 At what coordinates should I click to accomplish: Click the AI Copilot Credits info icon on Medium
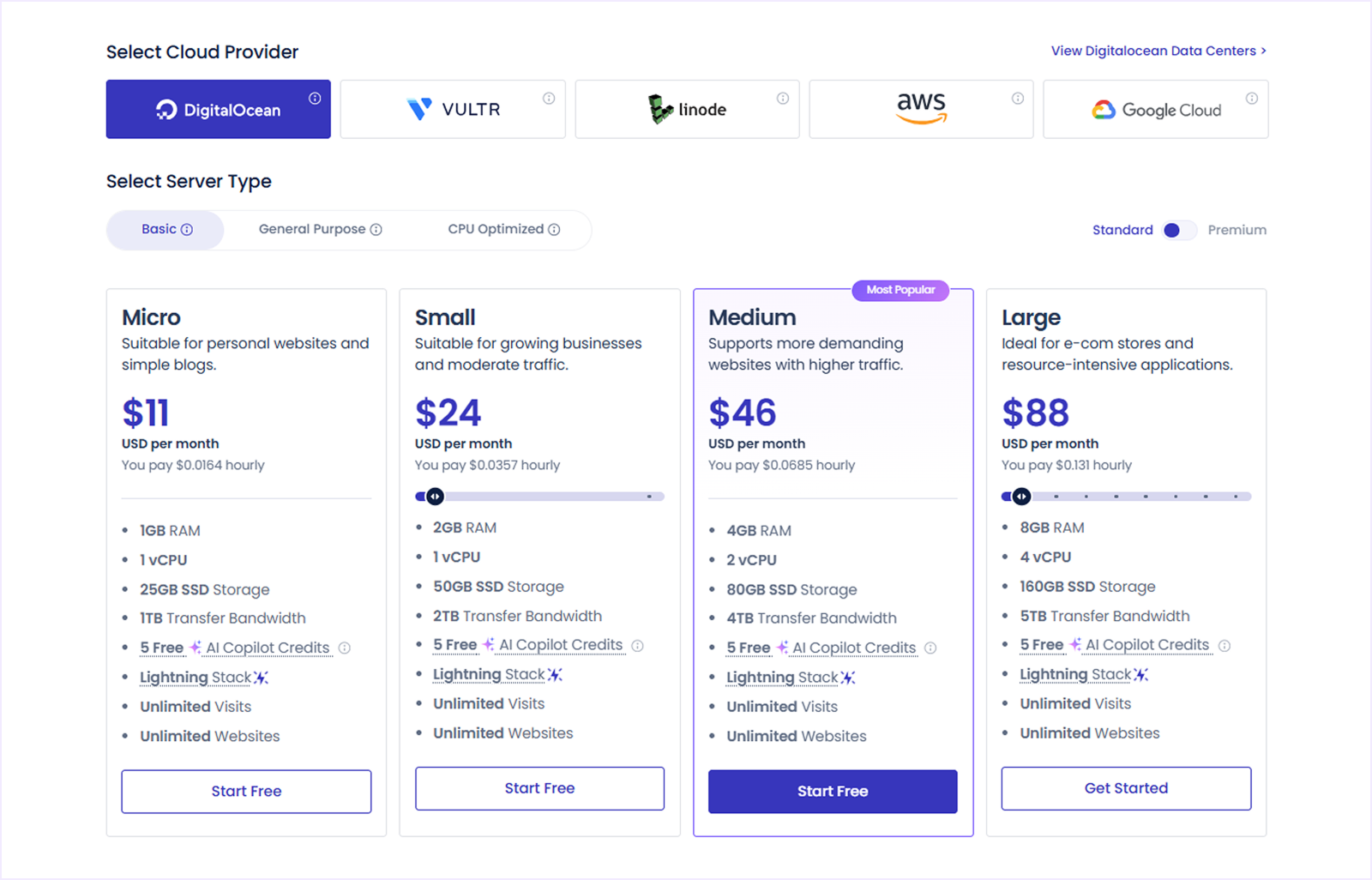tap(930, 648)
